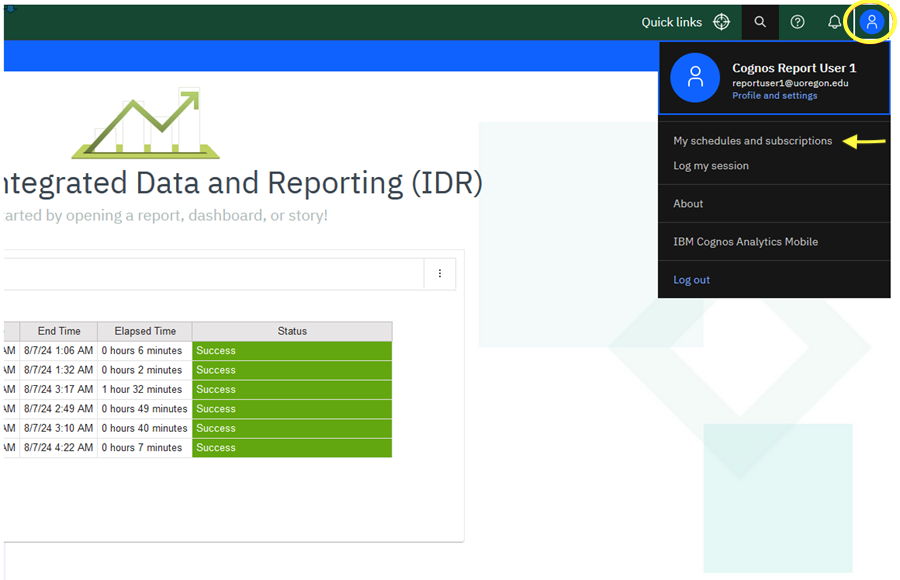Image resolution: width=900 pixels, height=580 pixels.
Task: Click the reportuser1@uoregon.edu email
Action: [x=790, y=83]
